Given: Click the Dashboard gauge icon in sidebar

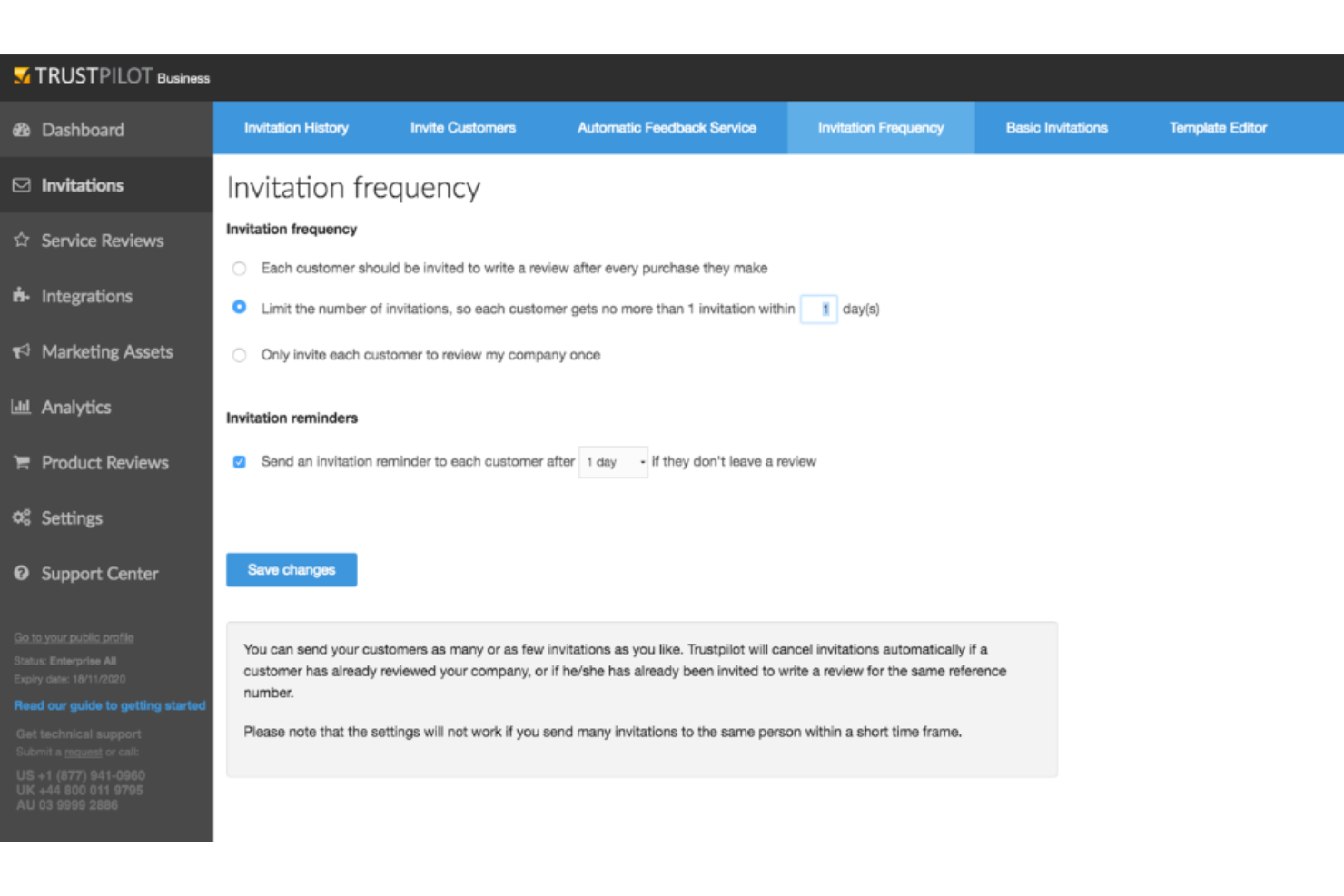Looking at the screenshot, I should click(22, 130).
